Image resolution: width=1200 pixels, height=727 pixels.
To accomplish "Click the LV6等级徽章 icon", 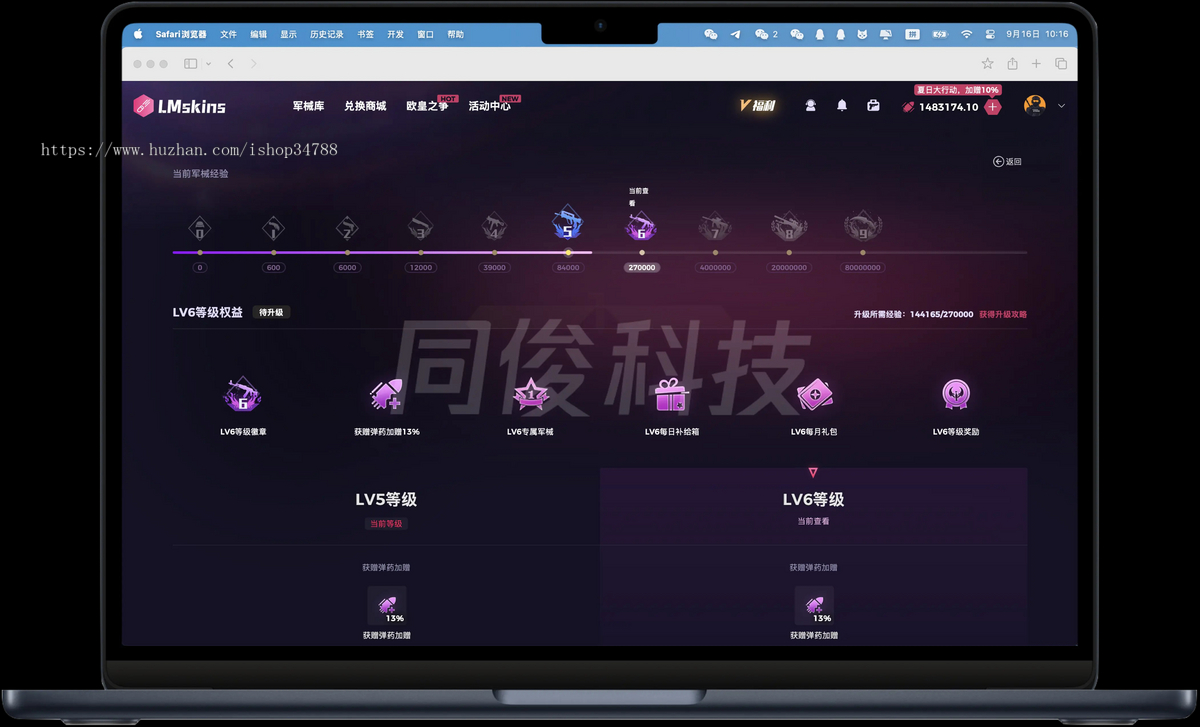I will coord(242,396).
